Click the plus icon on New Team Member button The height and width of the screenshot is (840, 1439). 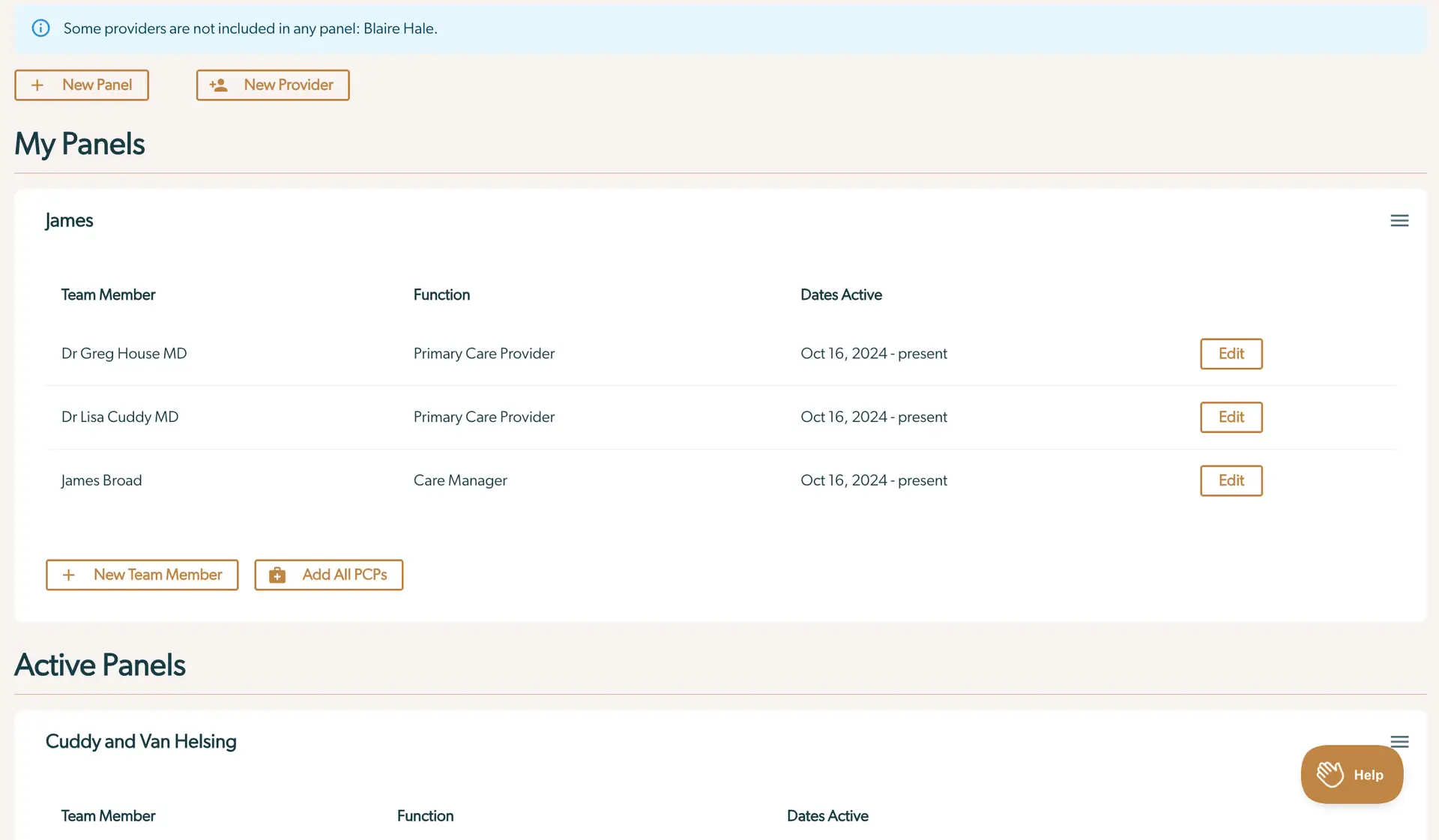coord(68,575)
